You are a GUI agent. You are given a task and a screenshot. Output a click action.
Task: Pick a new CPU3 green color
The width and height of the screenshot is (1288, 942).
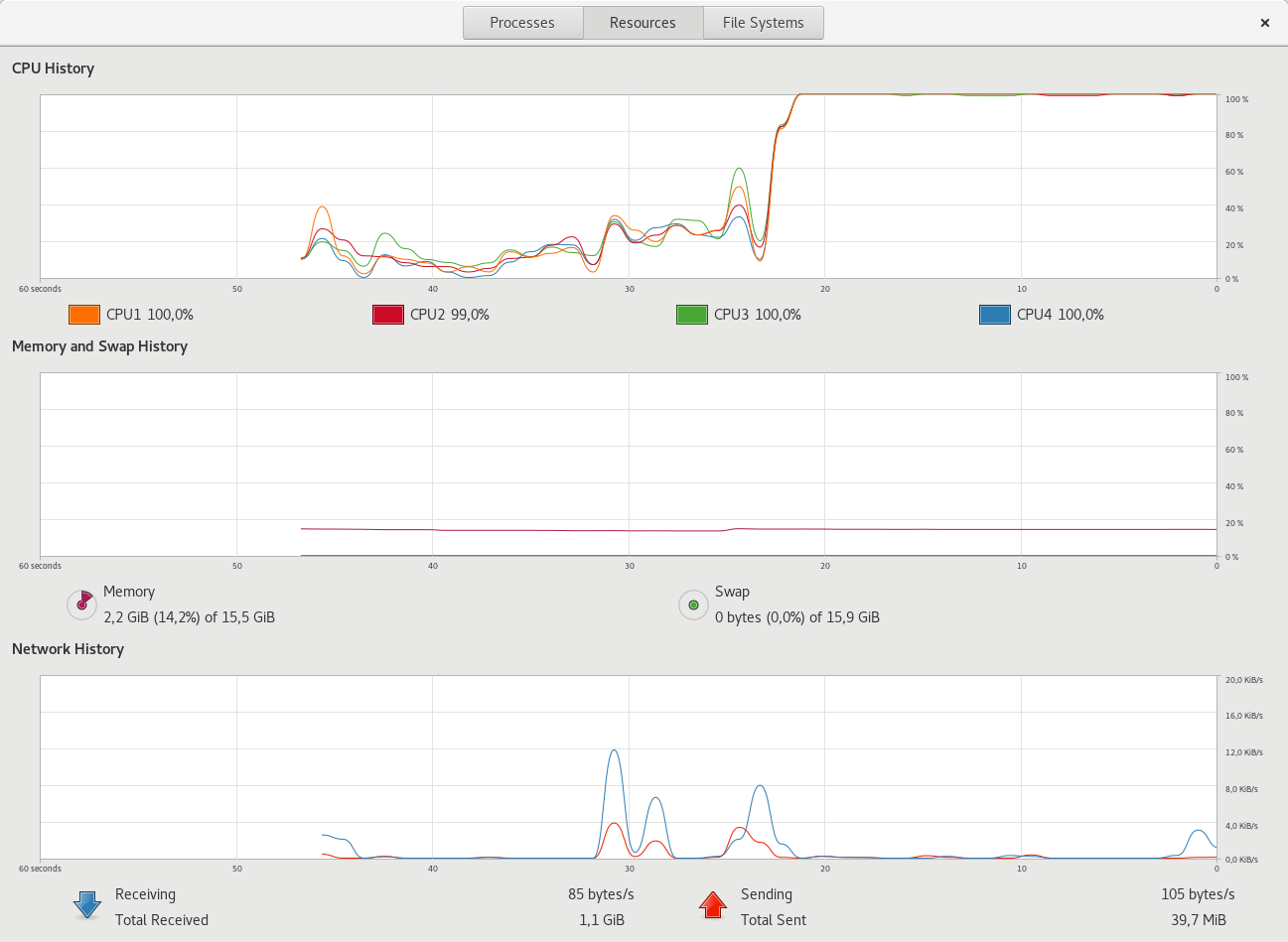pos(692,315)
